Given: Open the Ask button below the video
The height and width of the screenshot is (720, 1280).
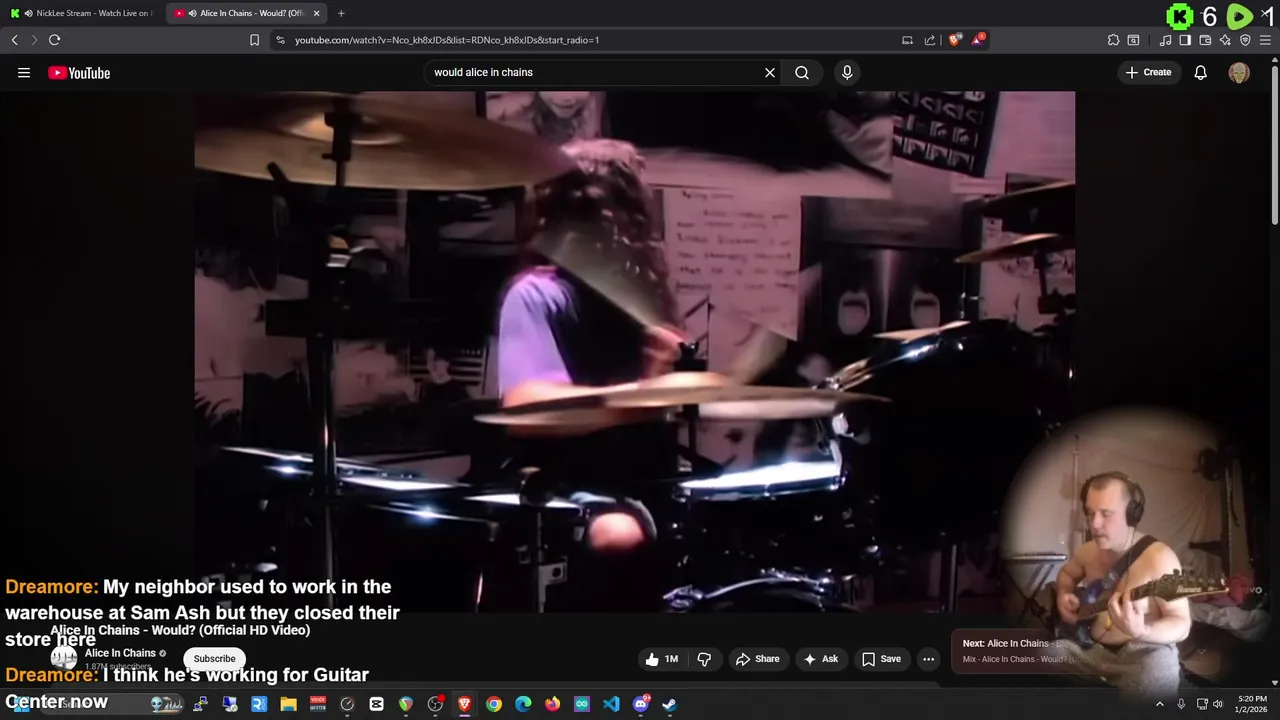Looking at the screenshot, I should coord(820,659).
